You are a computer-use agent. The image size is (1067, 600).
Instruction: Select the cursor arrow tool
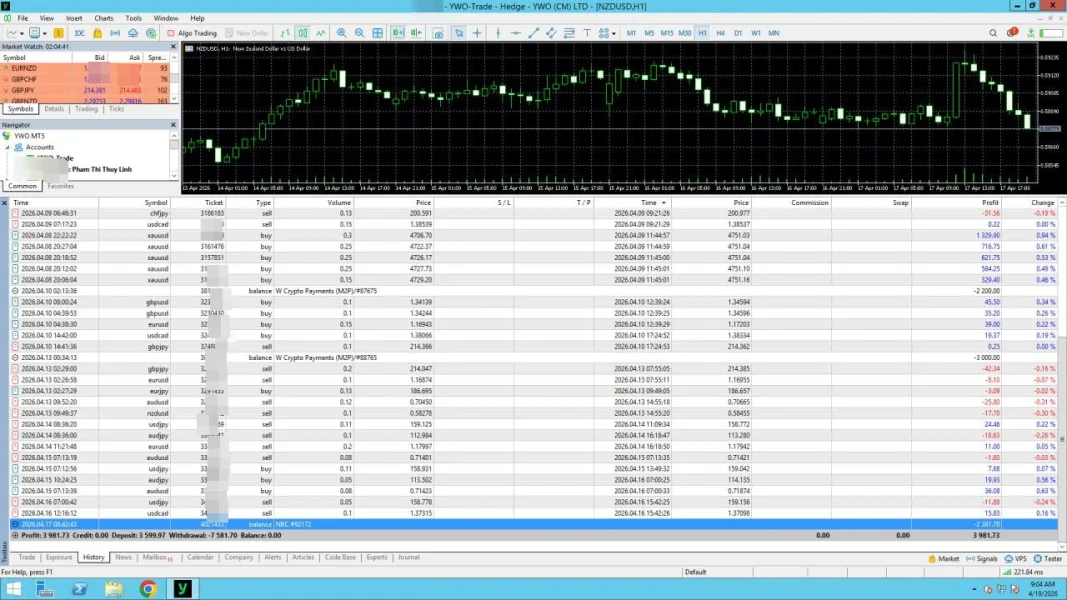click(x=459, y=33)
